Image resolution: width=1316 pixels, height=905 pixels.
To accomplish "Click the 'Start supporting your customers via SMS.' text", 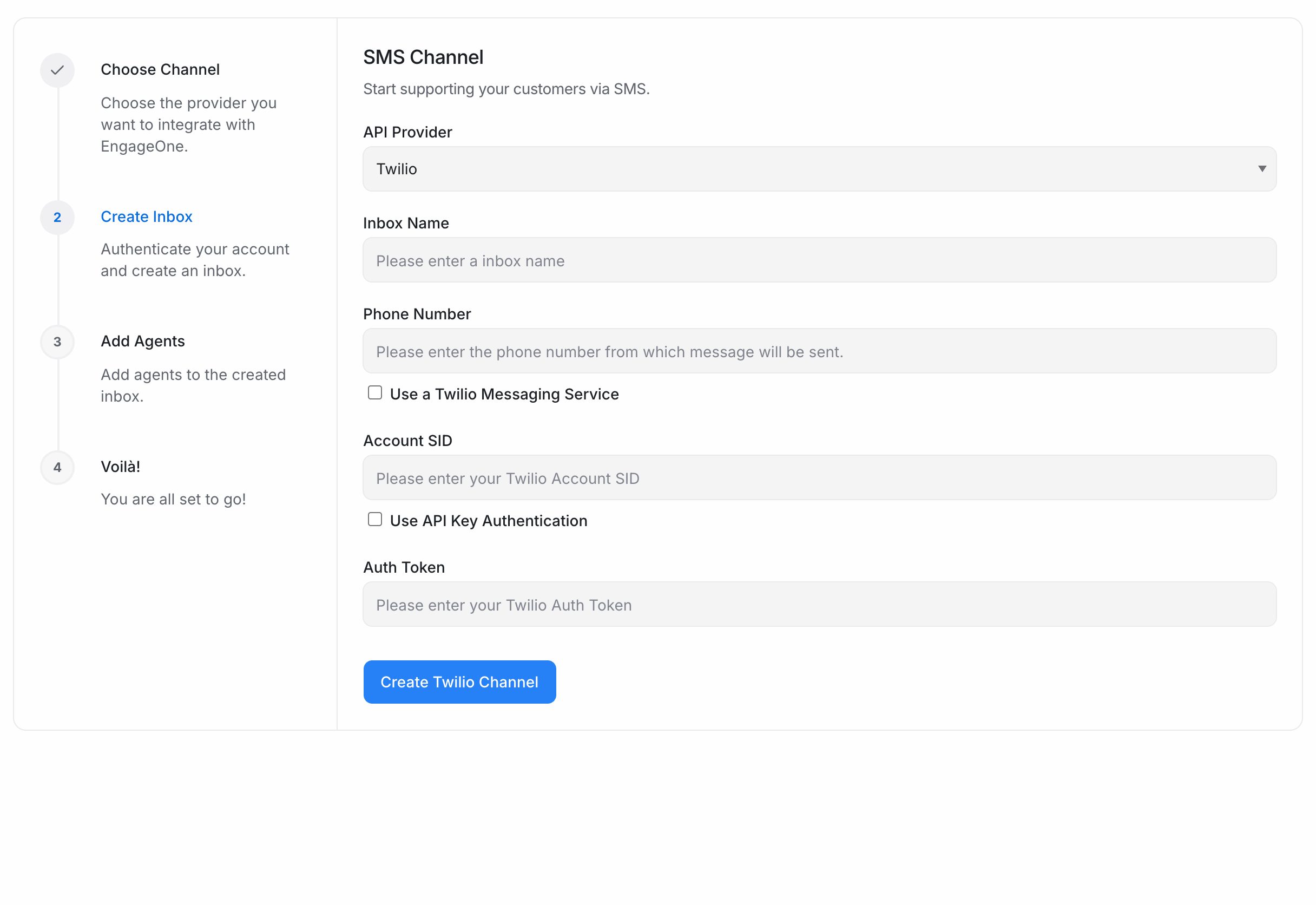I will [506, 89].
